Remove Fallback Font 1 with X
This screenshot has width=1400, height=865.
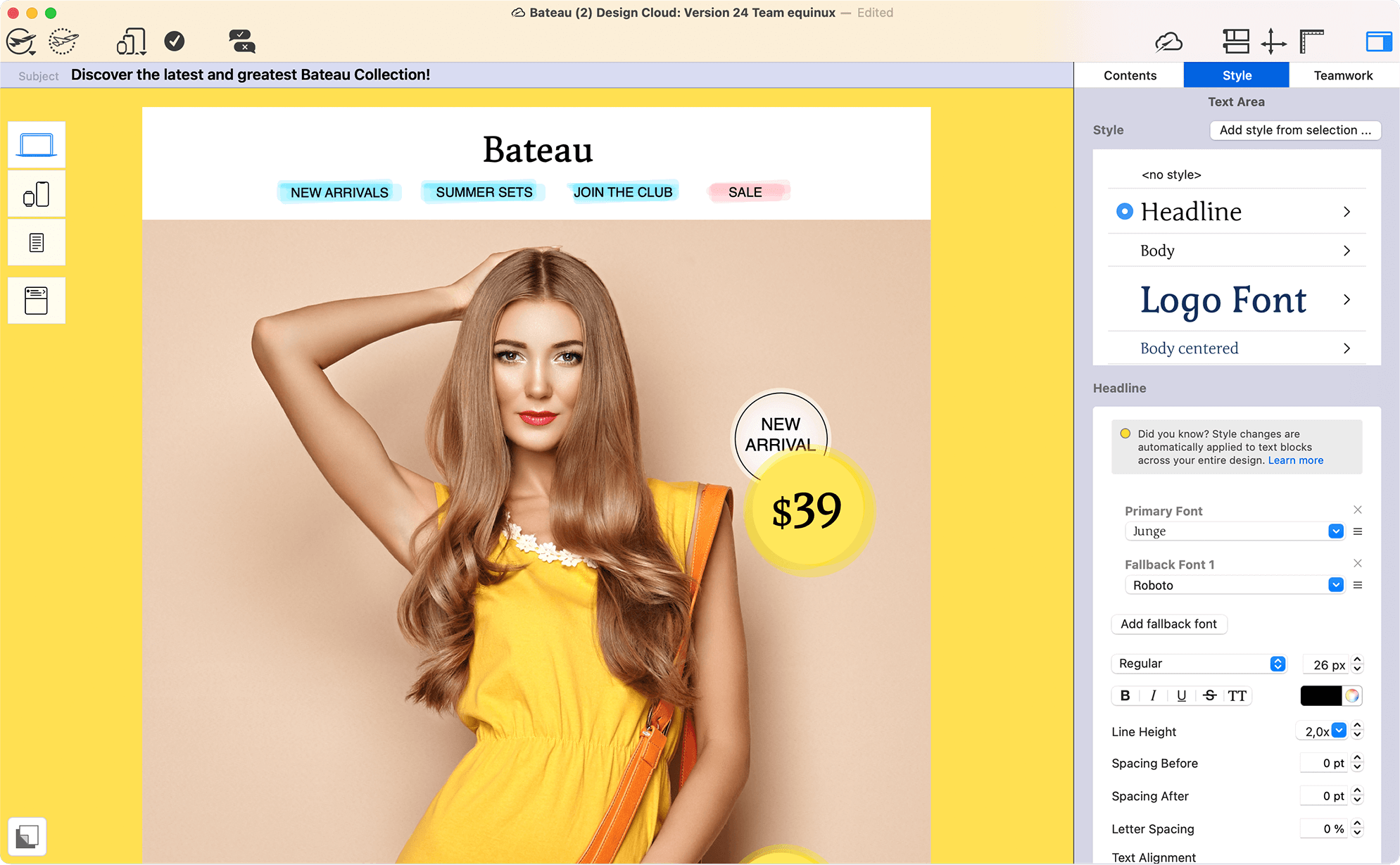(1358, 563)
